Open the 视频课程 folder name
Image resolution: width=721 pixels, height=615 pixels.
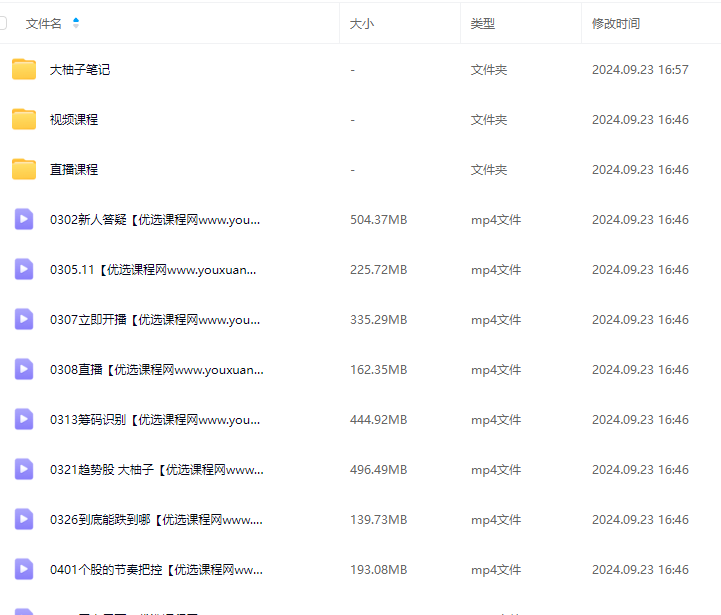(x=74, y=120)
